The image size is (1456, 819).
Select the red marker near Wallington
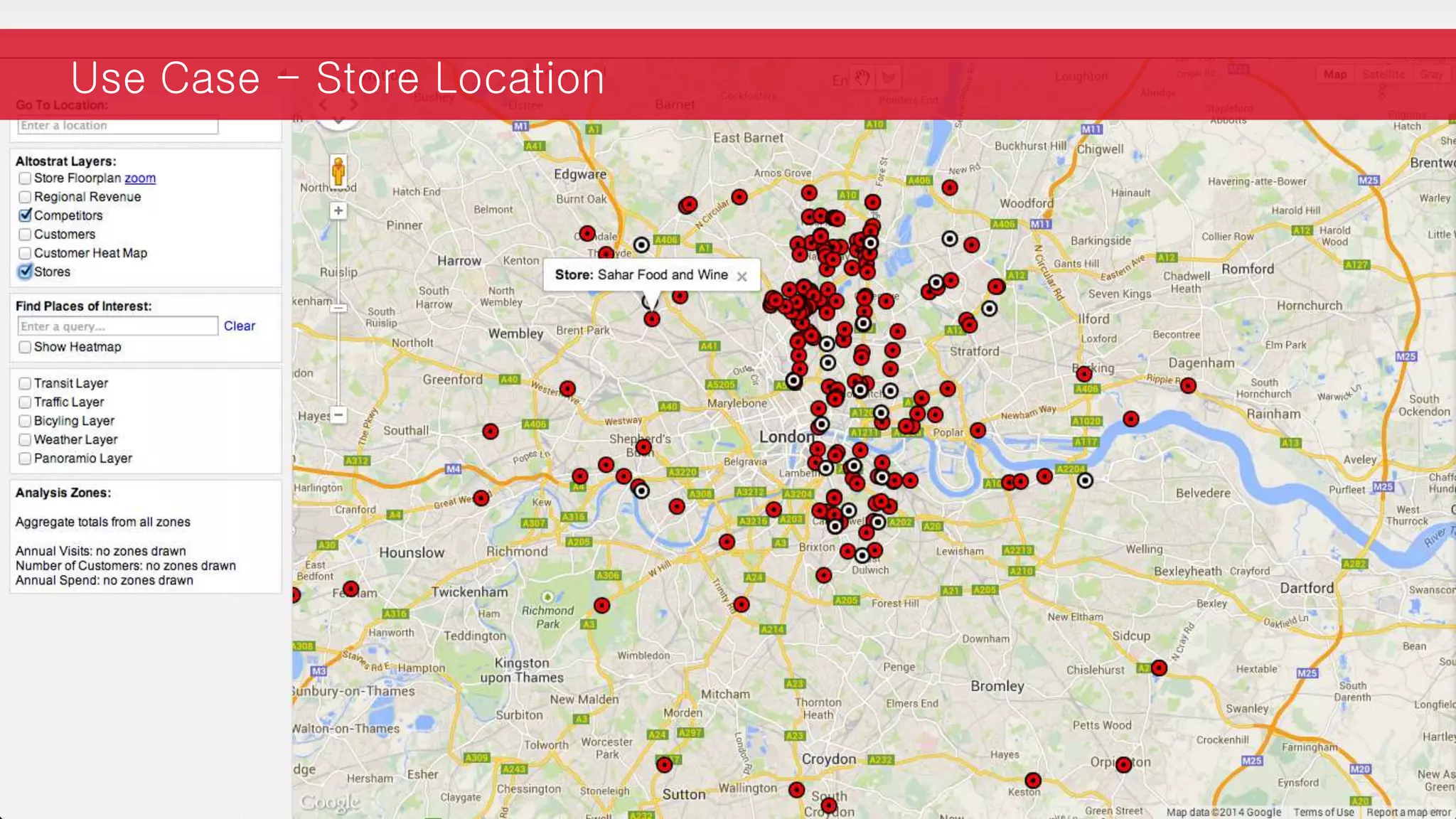(x=797, y=791)
